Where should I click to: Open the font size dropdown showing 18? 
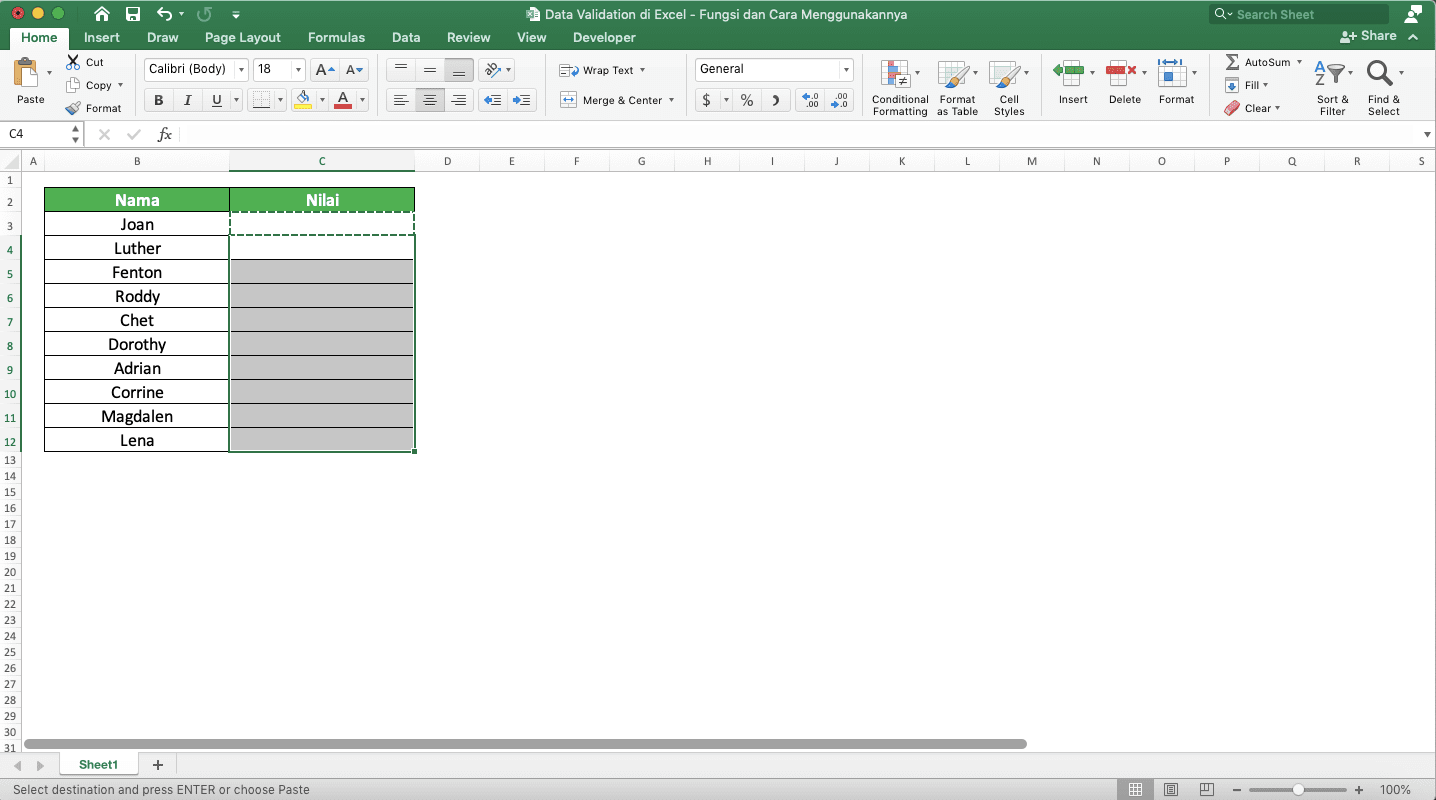pyautogui.click(x=299, y=70)
